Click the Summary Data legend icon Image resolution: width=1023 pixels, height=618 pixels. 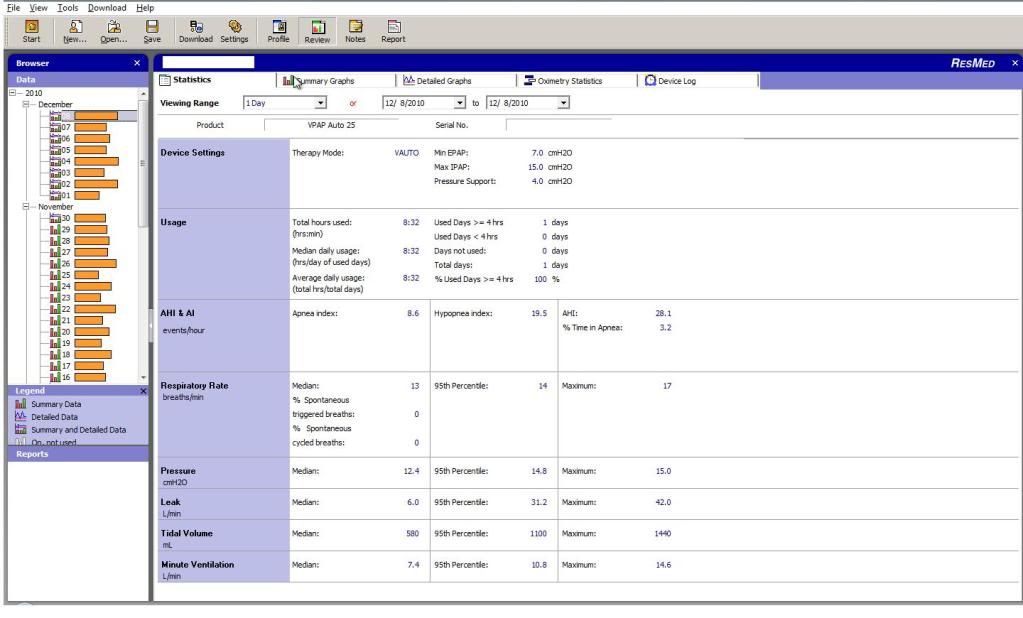pos(21,404)
